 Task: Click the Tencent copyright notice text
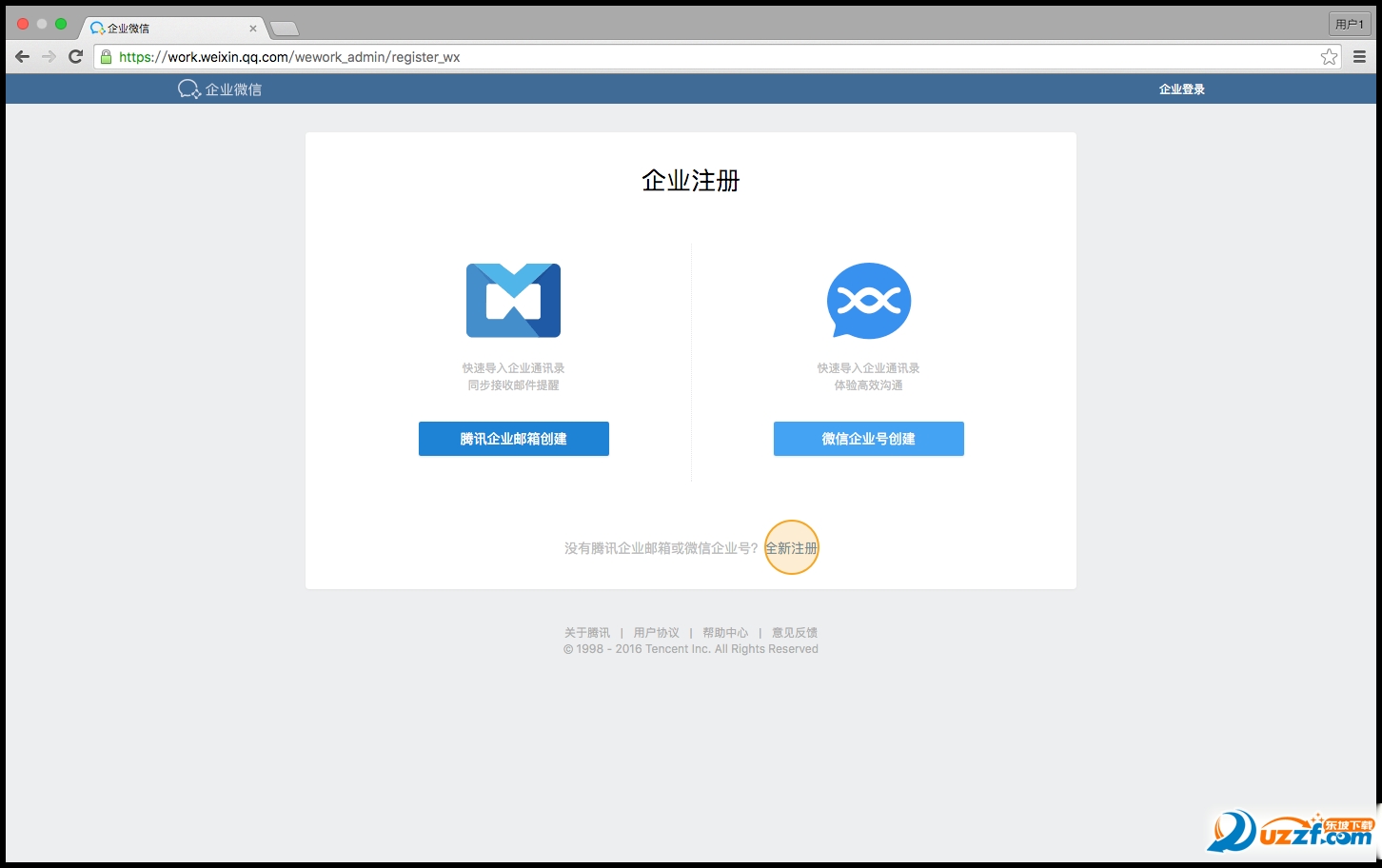pyautogui.click(x=691, y=649)
